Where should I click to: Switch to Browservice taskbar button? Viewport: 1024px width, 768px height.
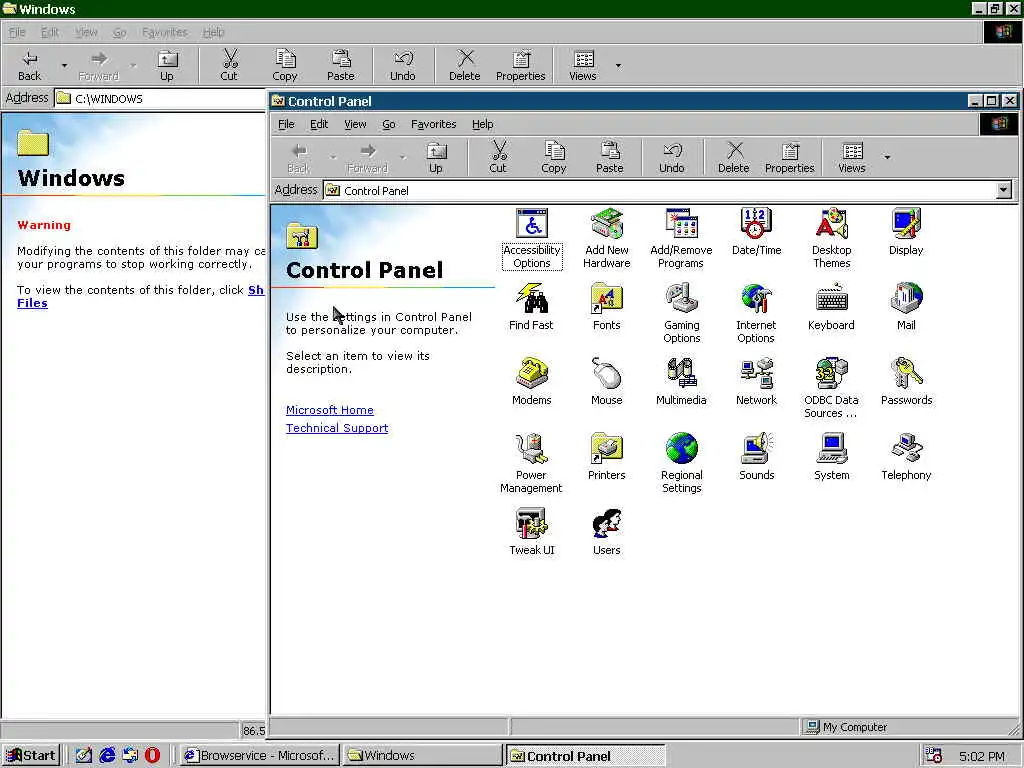[259, 756]
